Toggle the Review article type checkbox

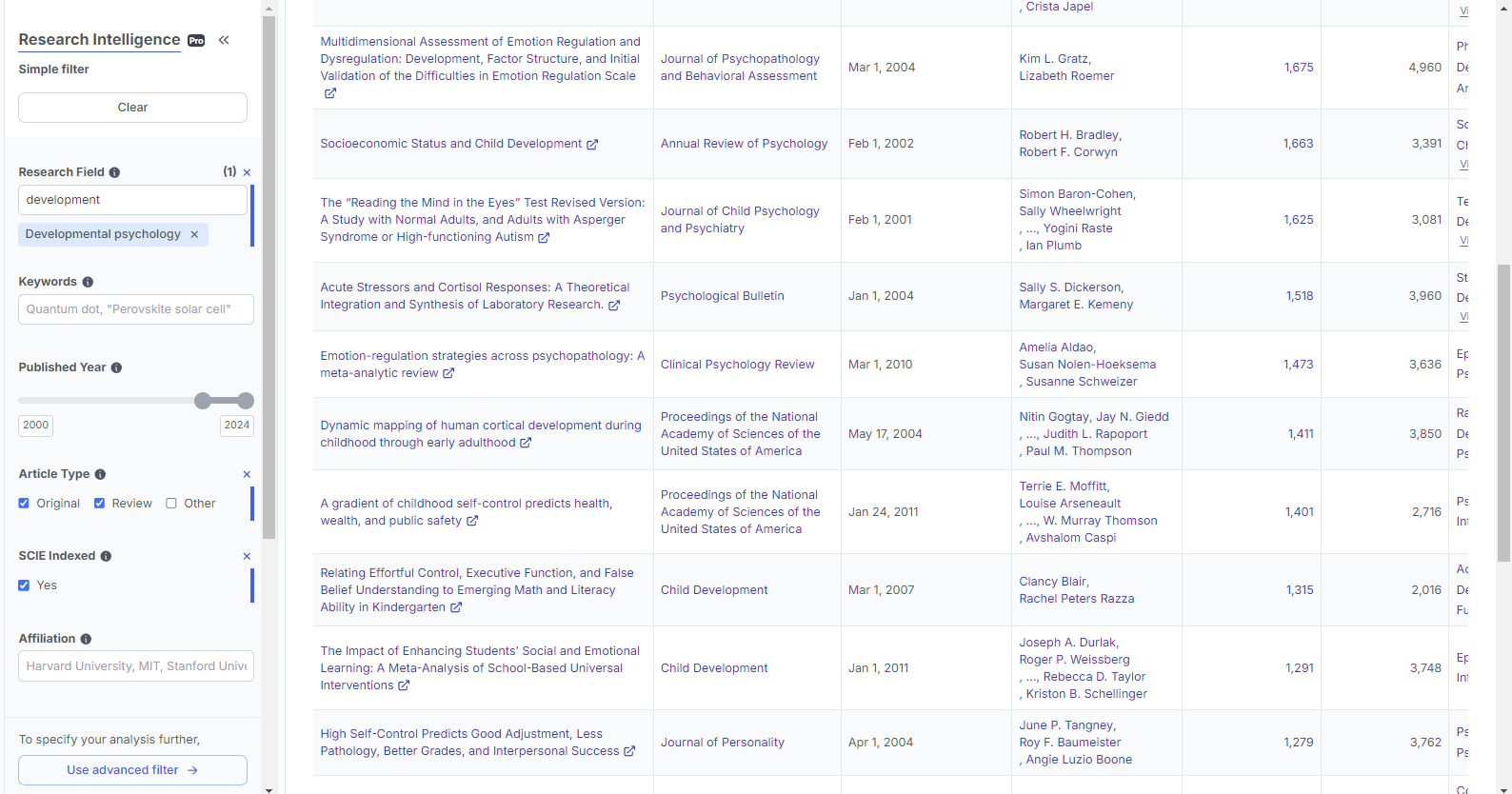(x=99, y=504)
